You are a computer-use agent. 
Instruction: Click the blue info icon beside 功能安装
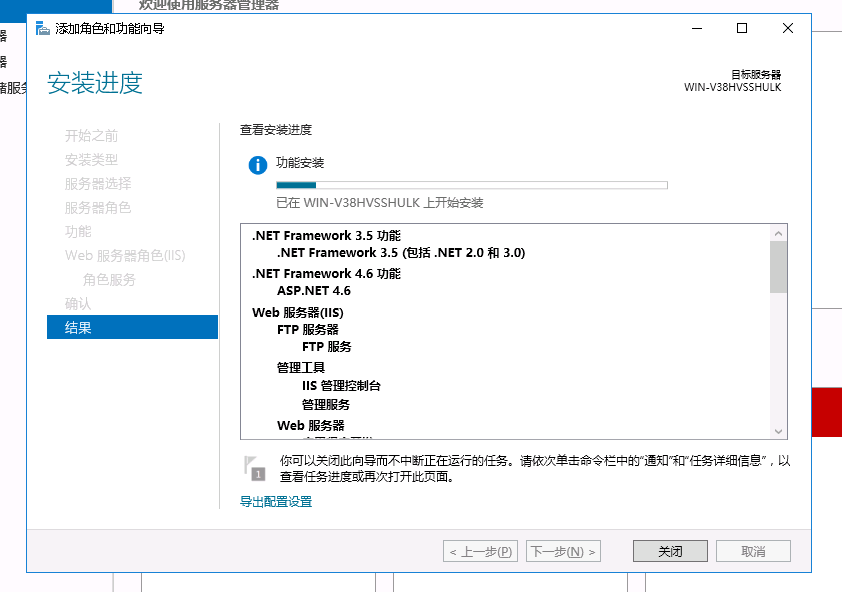click(258, 165)
